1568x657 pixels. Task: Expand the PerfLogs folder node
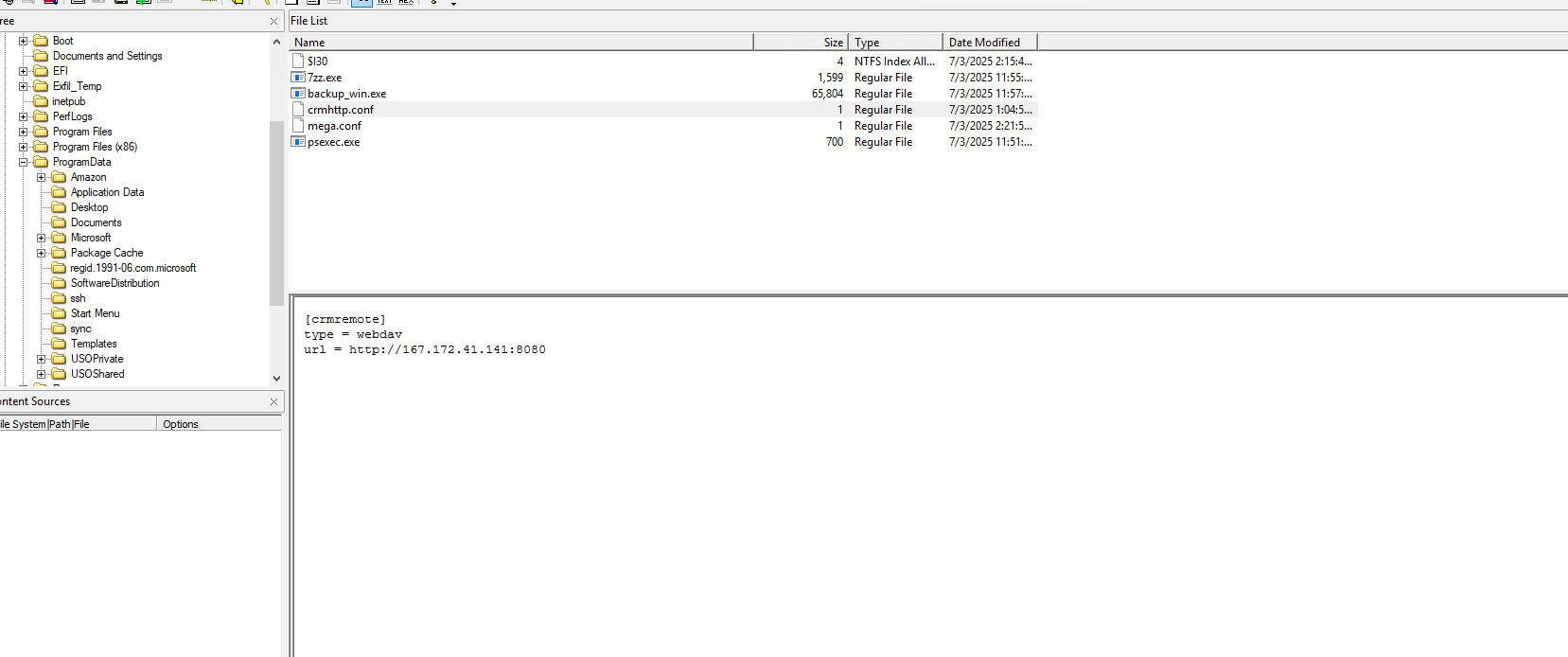pyautogui.click(x=24, y=116)
